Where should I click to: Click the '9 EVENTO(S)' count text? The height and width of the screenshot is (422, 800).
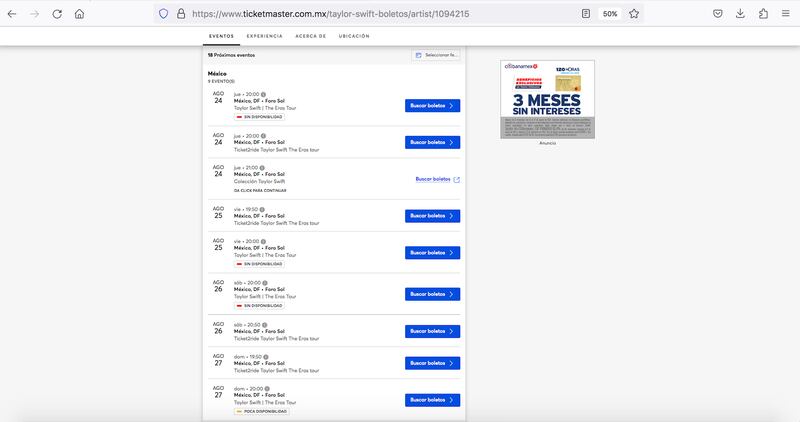pyautogui.click(x=221, y=81)
